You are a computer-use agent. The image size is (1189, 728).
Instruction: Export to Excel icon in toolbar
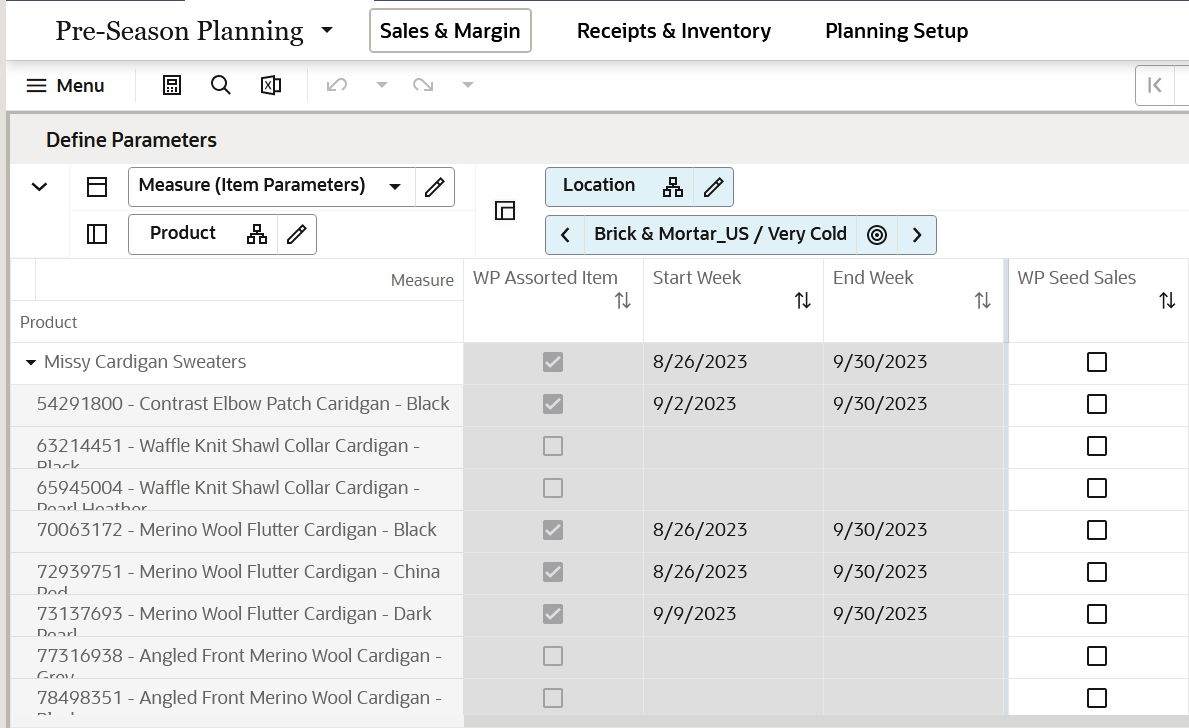pos(271,85)
